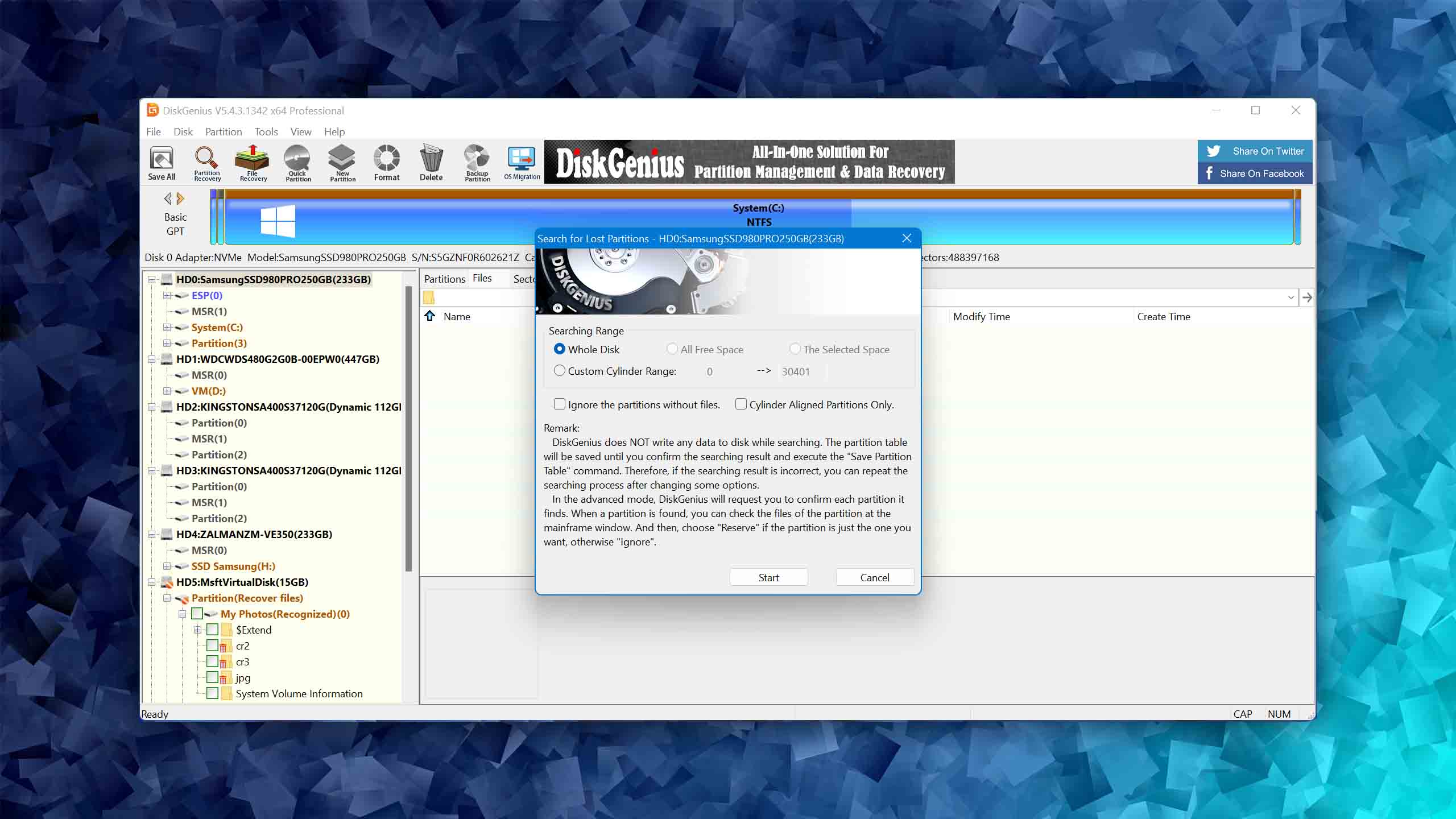1456x819 pixels.
Task: Switch to the Files tab
Action: 482,278
